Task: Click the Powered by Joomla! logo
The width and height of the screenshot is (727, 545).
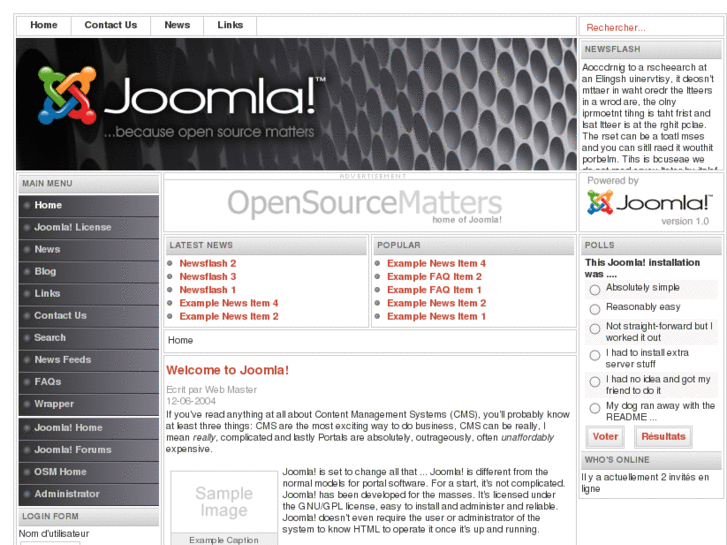Action: [x=649, y=203]
